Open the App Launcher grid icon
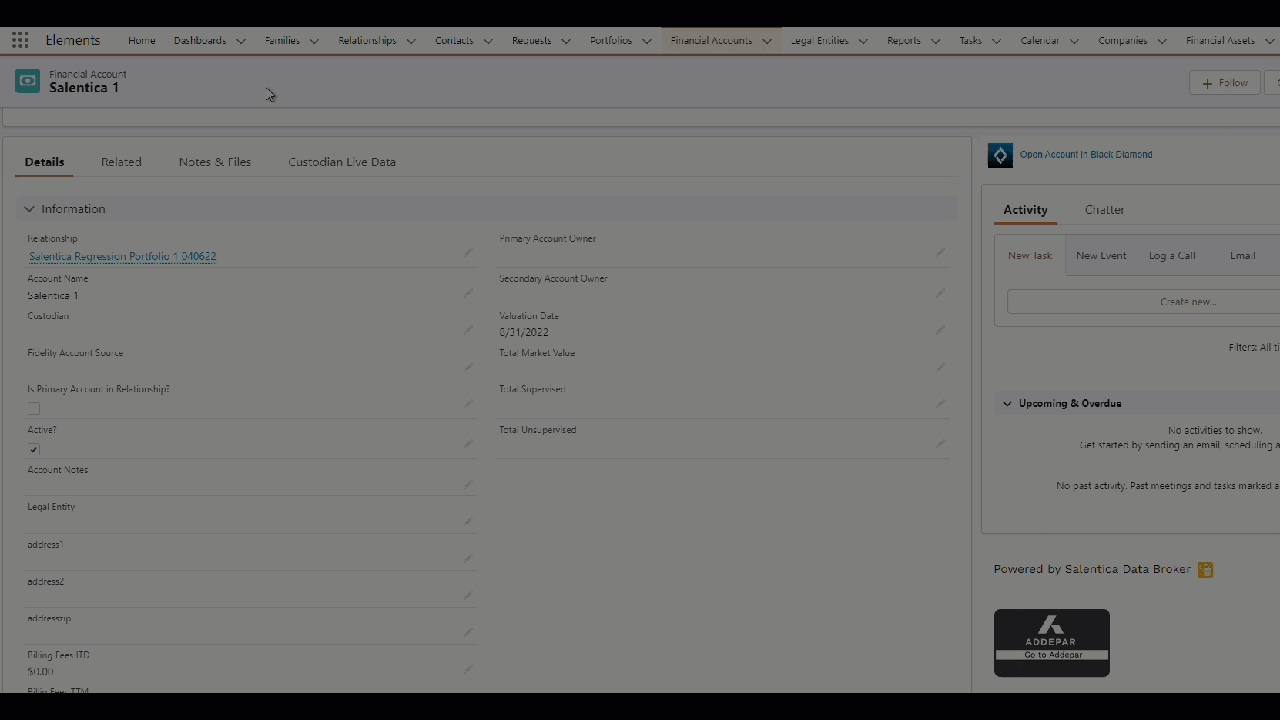 point(20,41)
